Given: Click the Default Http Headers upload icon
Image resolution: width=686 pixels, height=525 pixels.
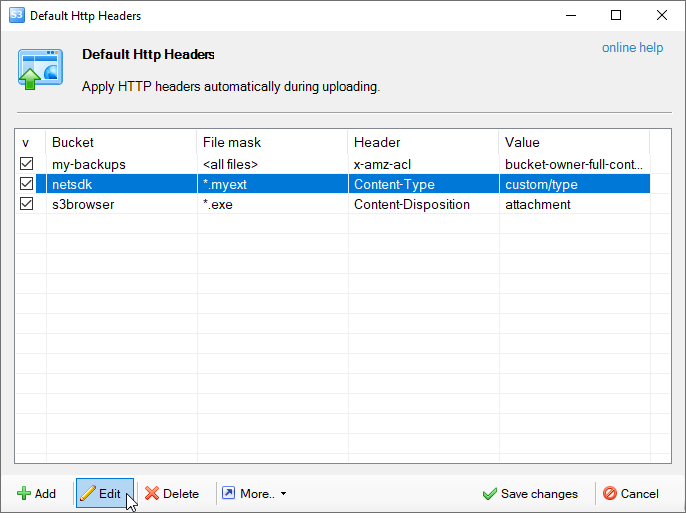Looking at the screenshot, I should click(x=40, y=69).
